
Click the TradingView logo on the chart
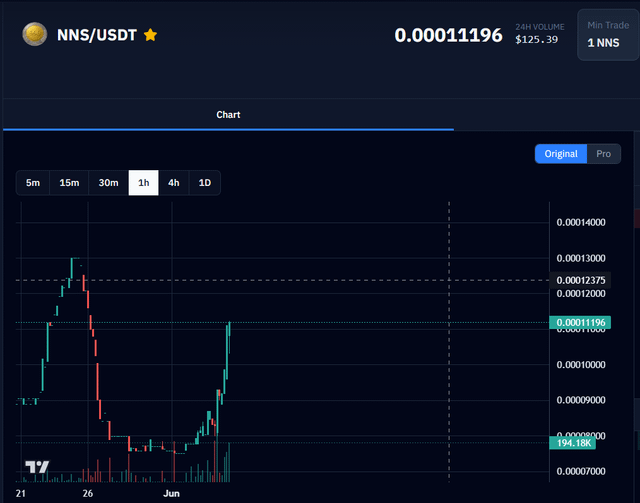pyautogui.click(x=37, y=467)
